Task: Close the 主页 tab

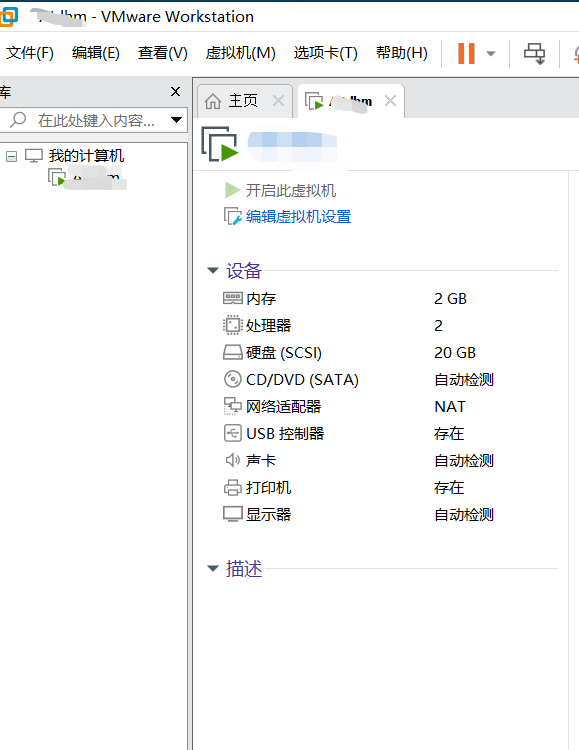Action: [x=278, y=101]
